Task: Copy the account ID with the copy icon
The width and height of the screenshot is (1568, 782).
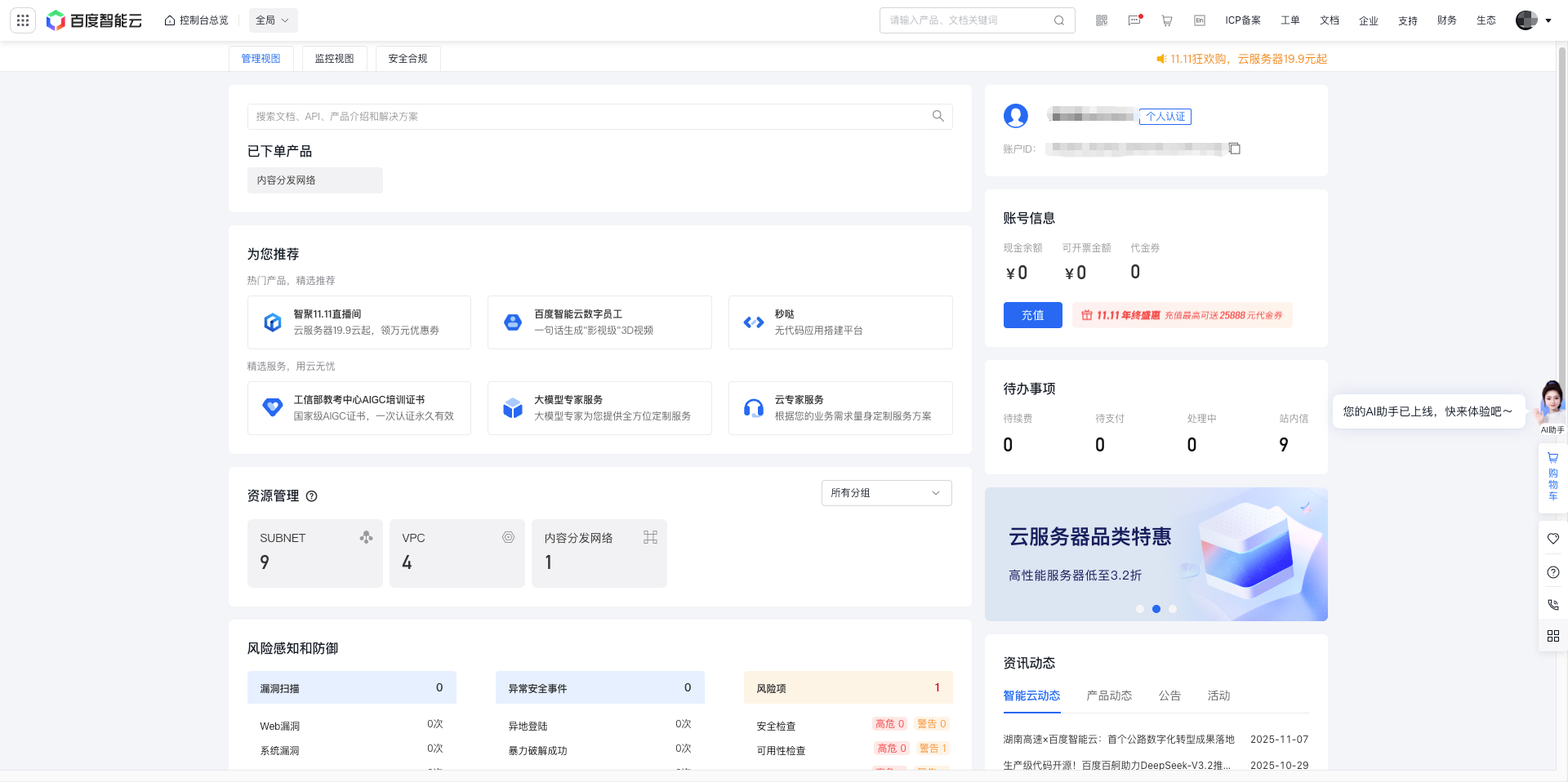Action: 1234,149
